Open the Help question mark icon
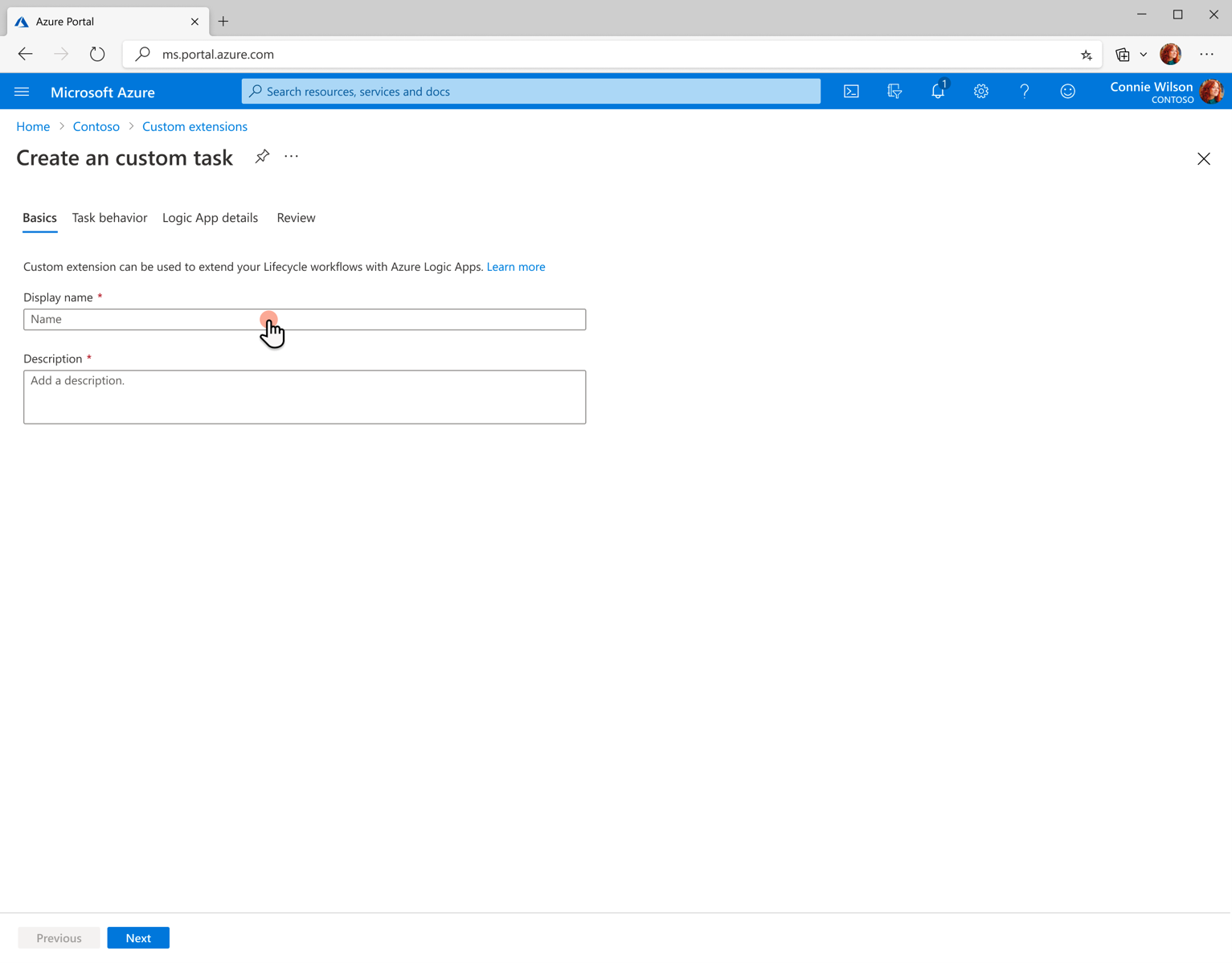The height and width of the screenshot is (963, 1232). coord(1025,91)
